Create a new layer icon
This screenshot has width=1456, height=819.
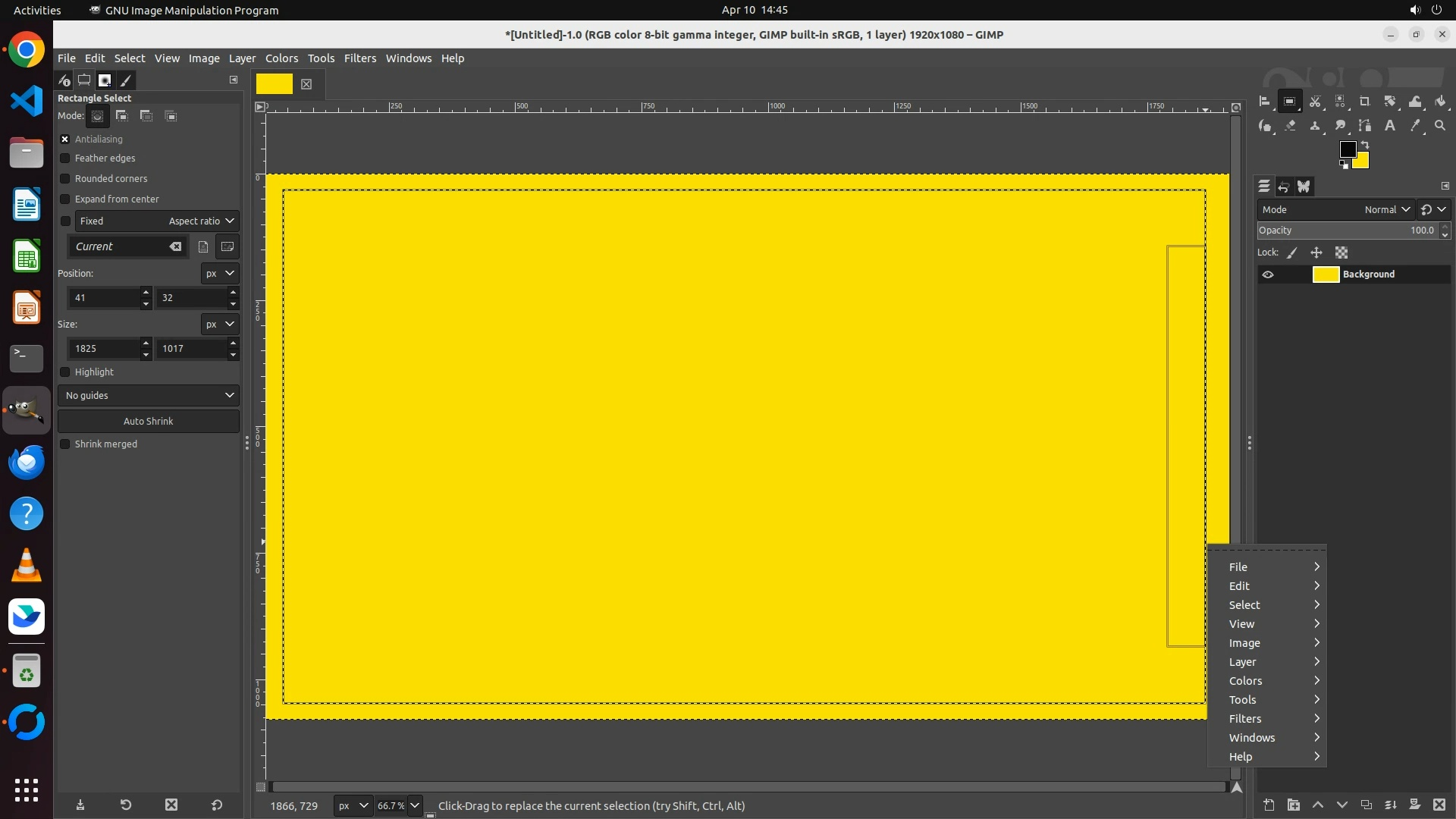coord(1269,805)
